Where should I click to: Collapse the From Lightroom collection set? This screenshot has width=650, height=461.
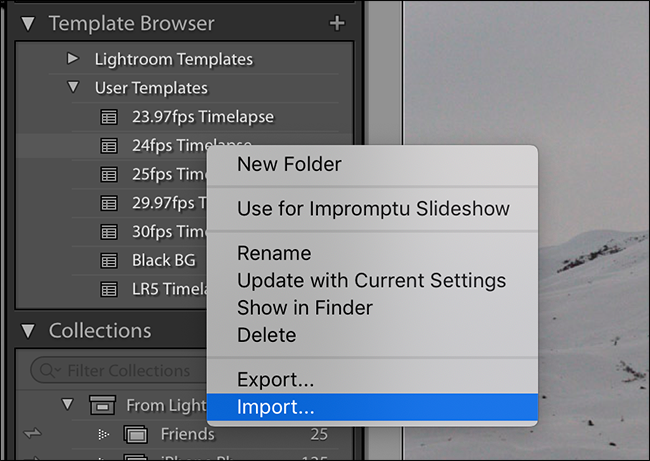[x=68, y=406]
